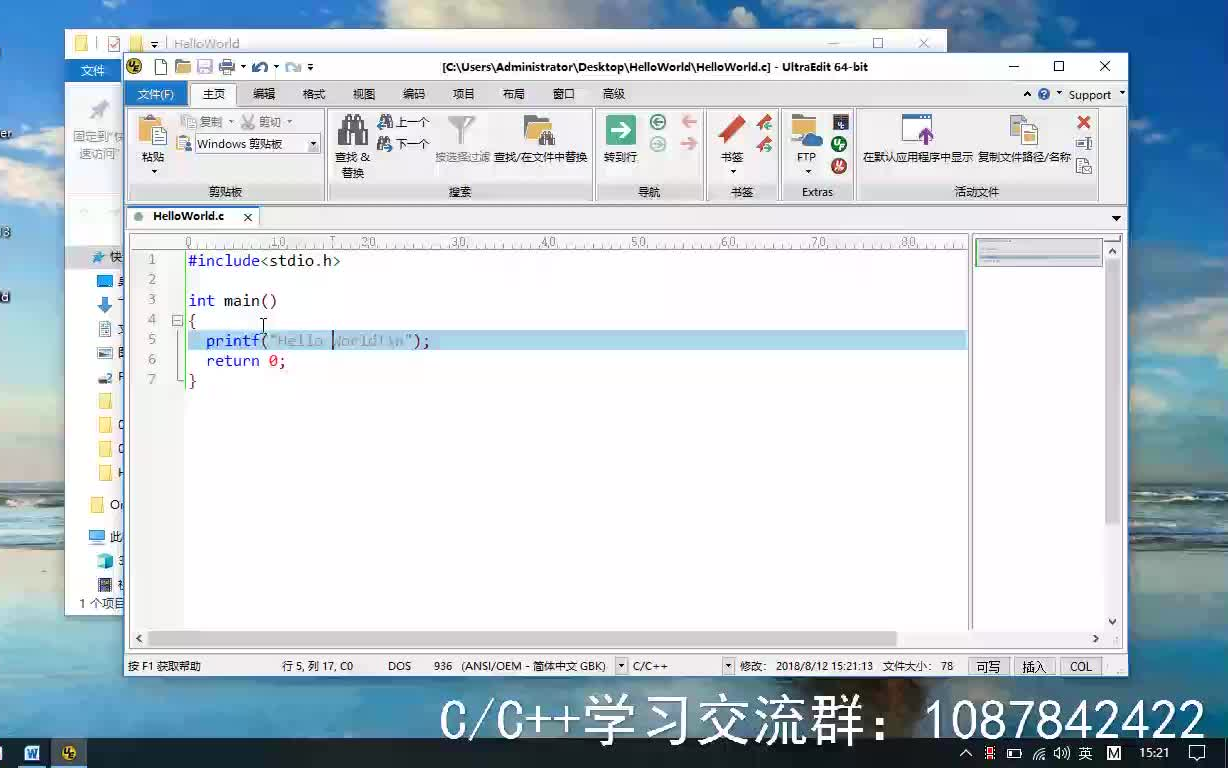Collapse code block on line 4
Viewport: 1228px width, 768px height.
[175, 320]
